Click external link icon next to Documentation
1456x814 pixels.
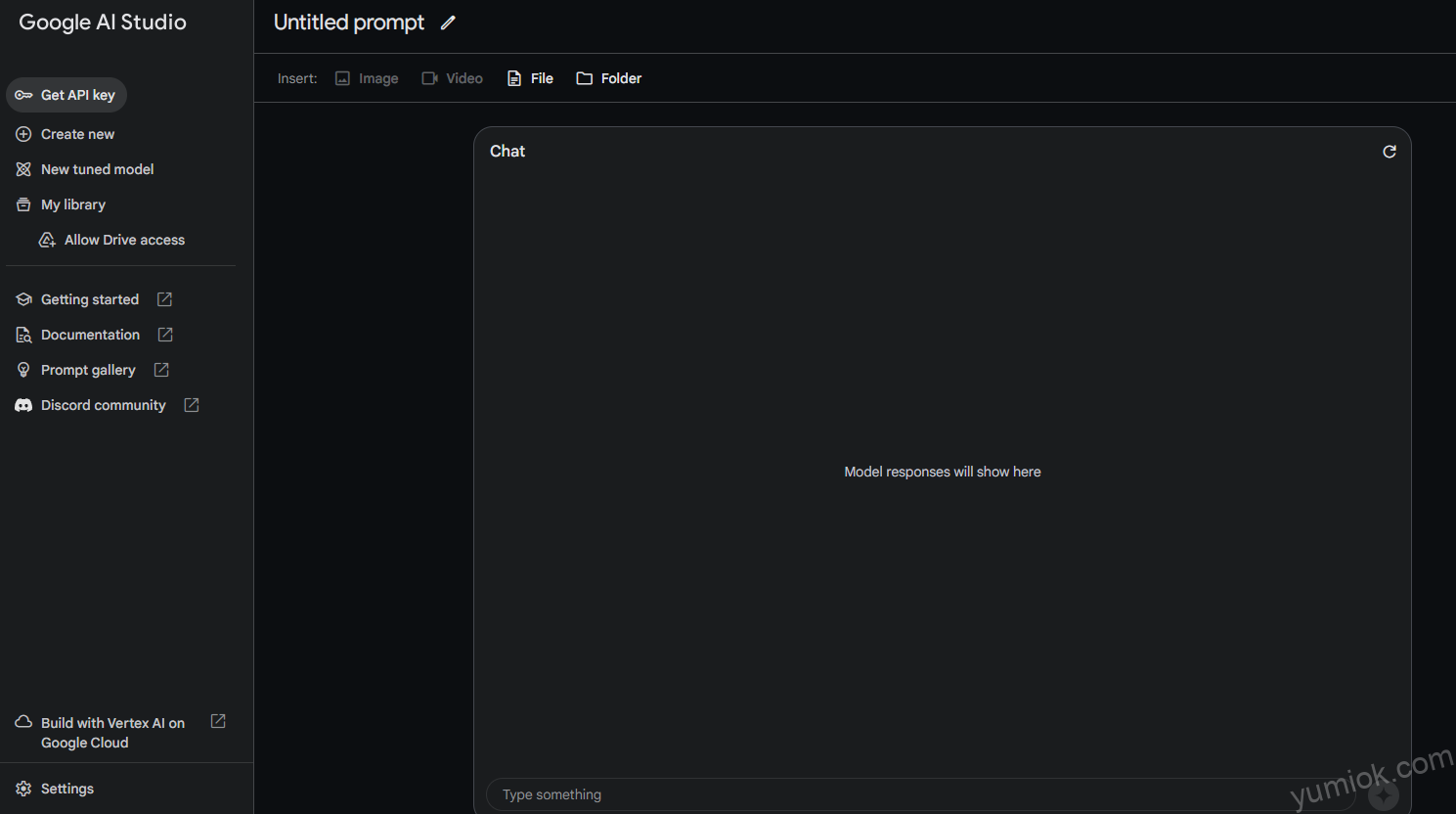coord(165,335)
